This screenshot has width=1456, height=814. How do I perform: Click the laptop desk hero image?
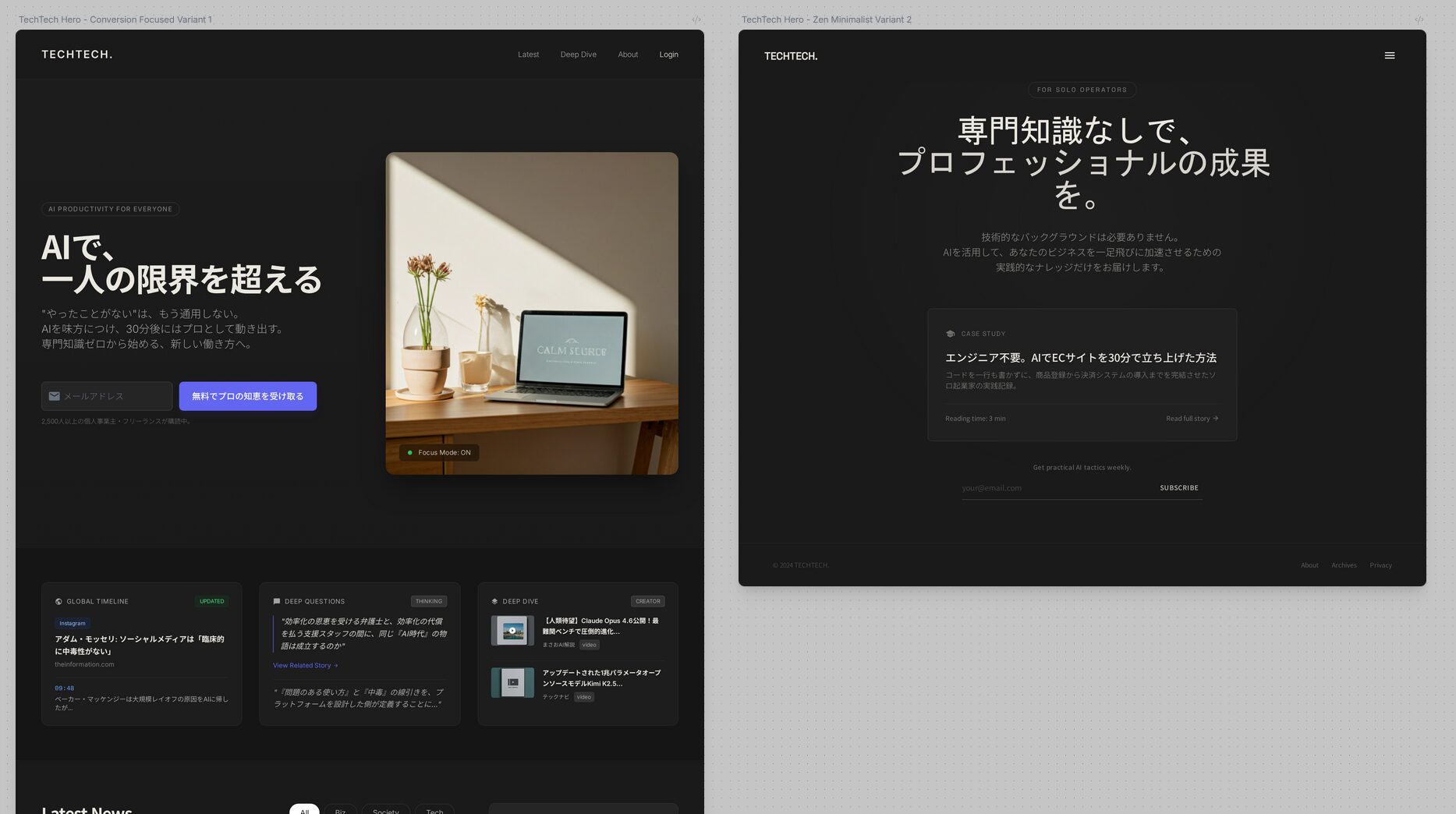click(x=532, y=313)
